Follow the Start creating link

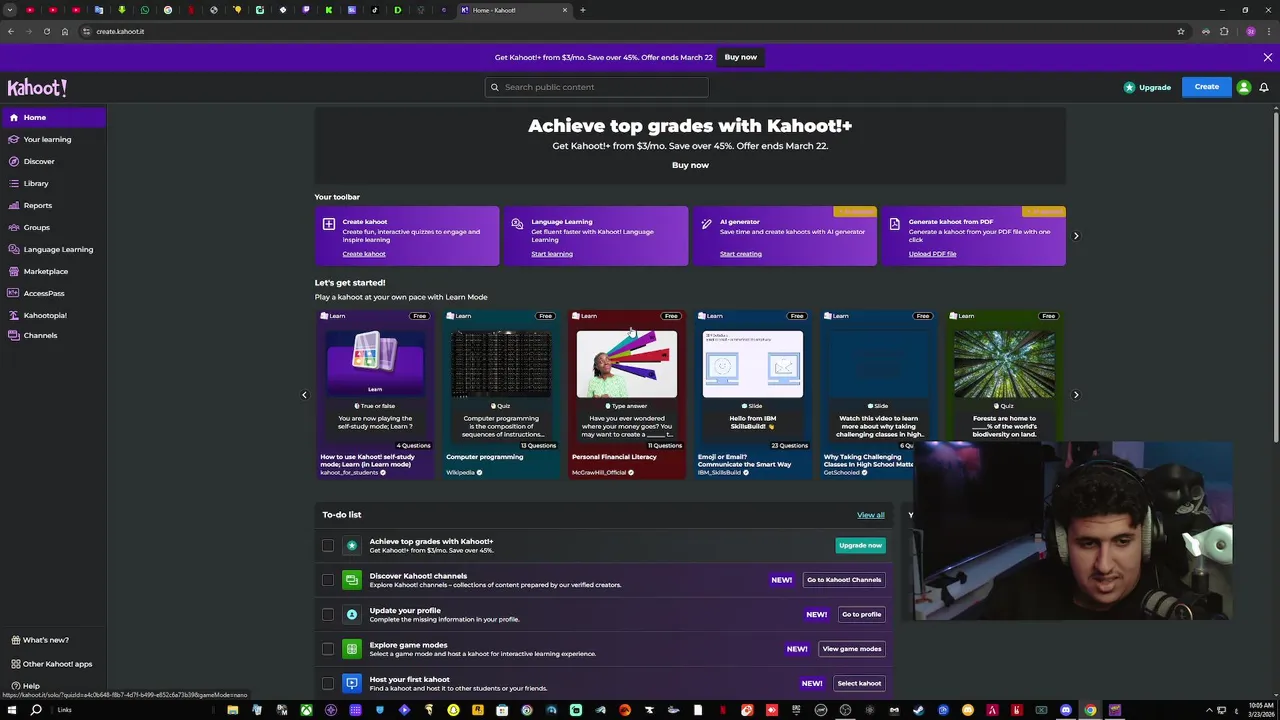point(741,254)
